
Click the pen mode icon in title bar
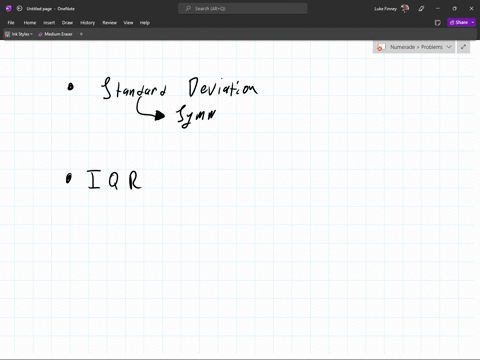[421, 9]
